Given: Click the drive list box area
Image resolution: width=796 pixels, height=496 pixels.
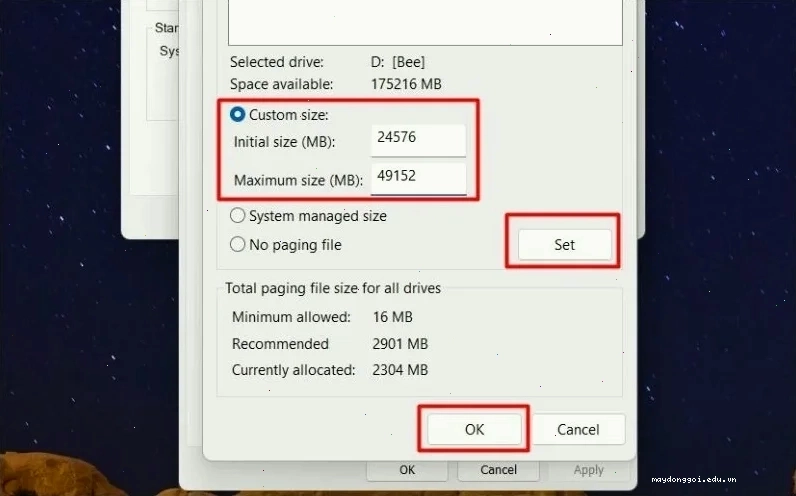Looking at the screenshot, I should click(425, 23).
